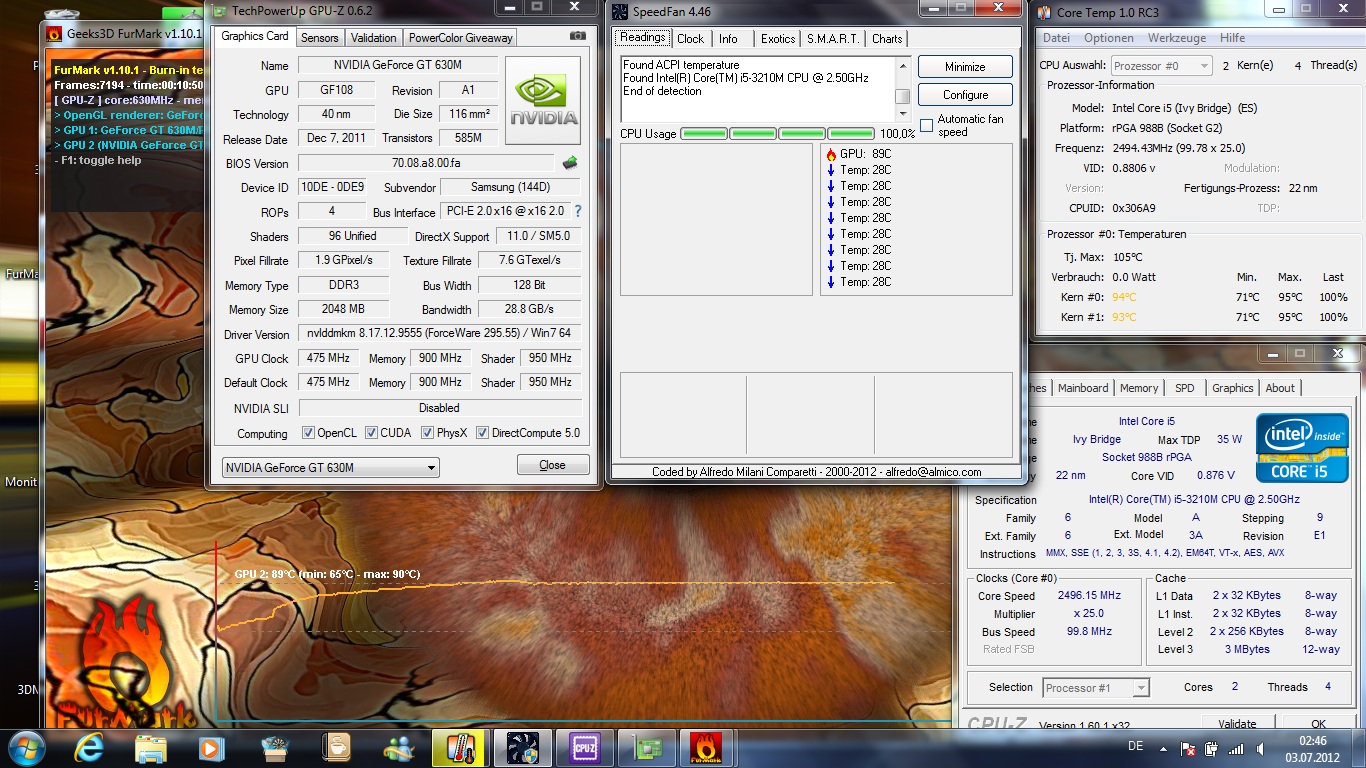Click the BIOS Version field 70.08.a8.00.fa
1366x768 pixels.
click(427, 163)
